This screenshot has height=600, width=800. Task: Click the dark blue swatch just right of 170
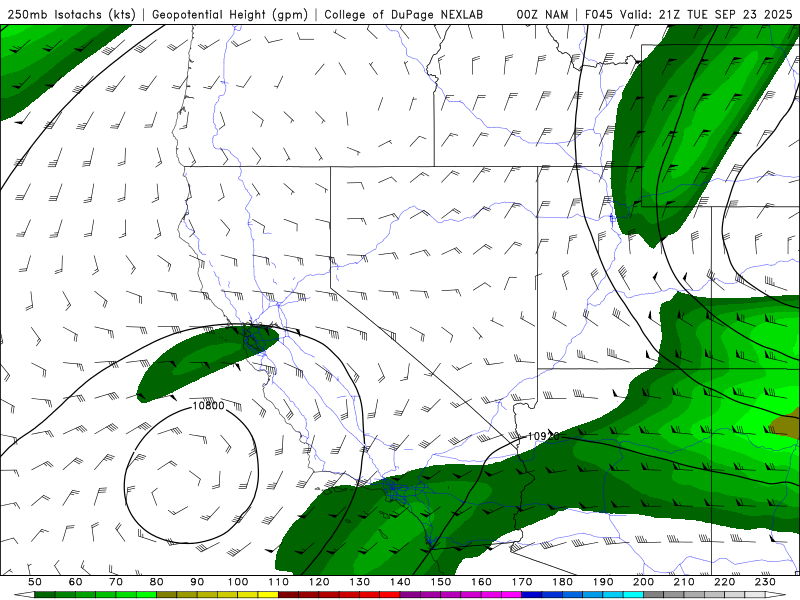[532, 595]
